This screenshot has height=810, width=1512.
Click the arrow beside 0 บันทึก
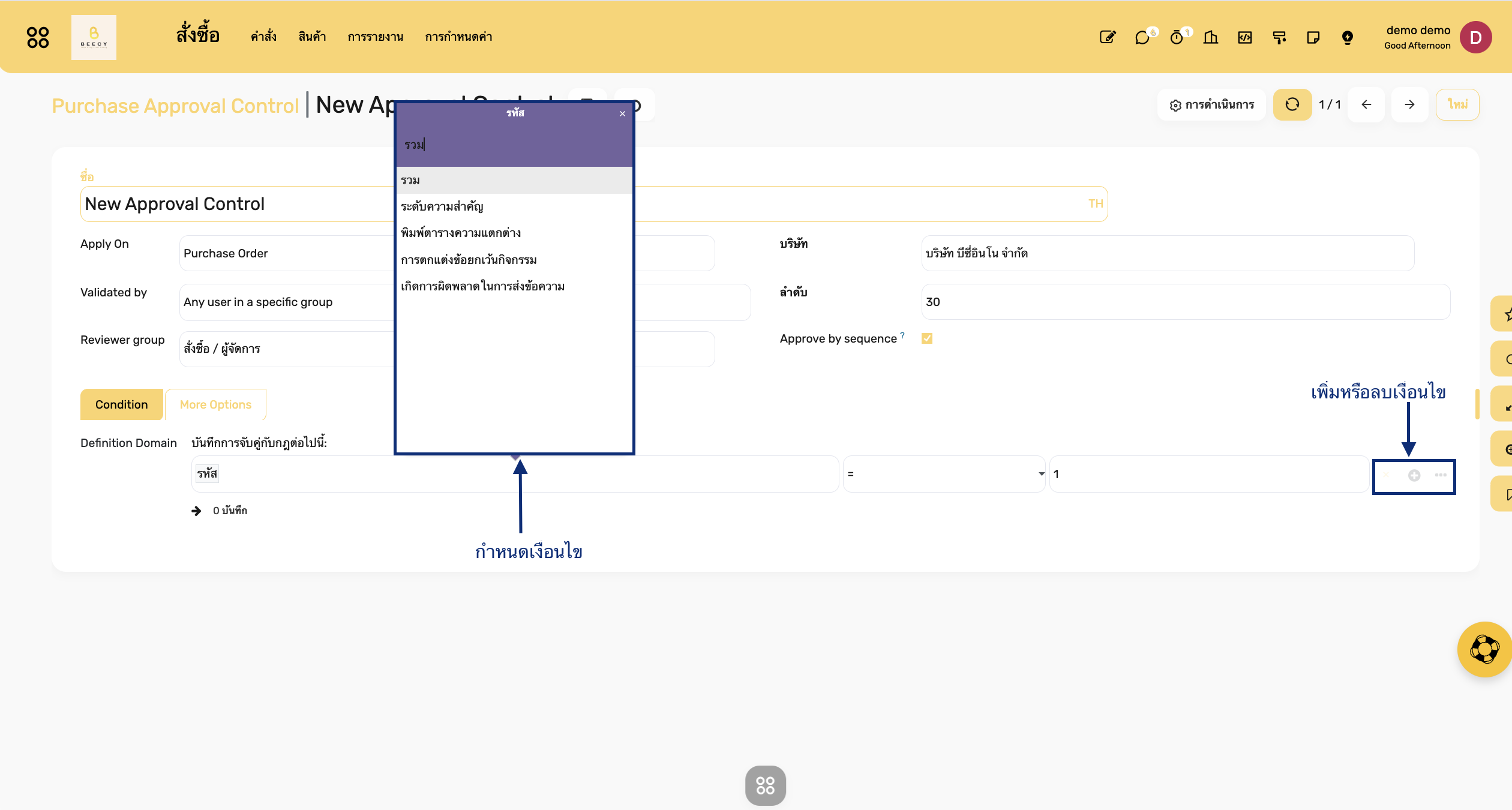coord(196,511)
